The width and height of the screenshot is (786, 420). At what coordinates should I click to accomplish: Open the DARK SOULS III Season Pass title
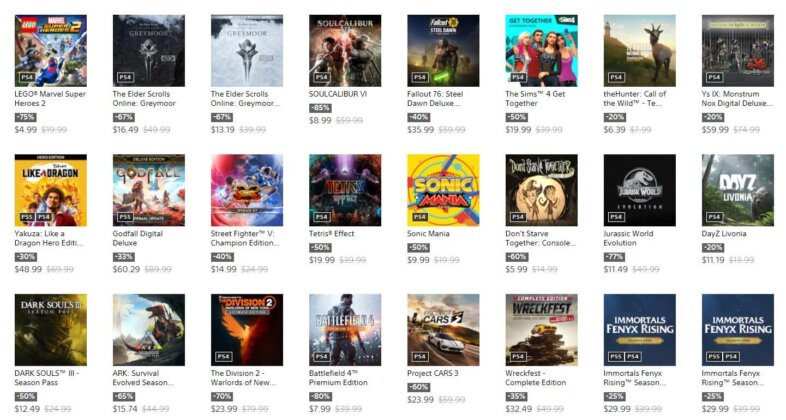click(x=47, y=378)
